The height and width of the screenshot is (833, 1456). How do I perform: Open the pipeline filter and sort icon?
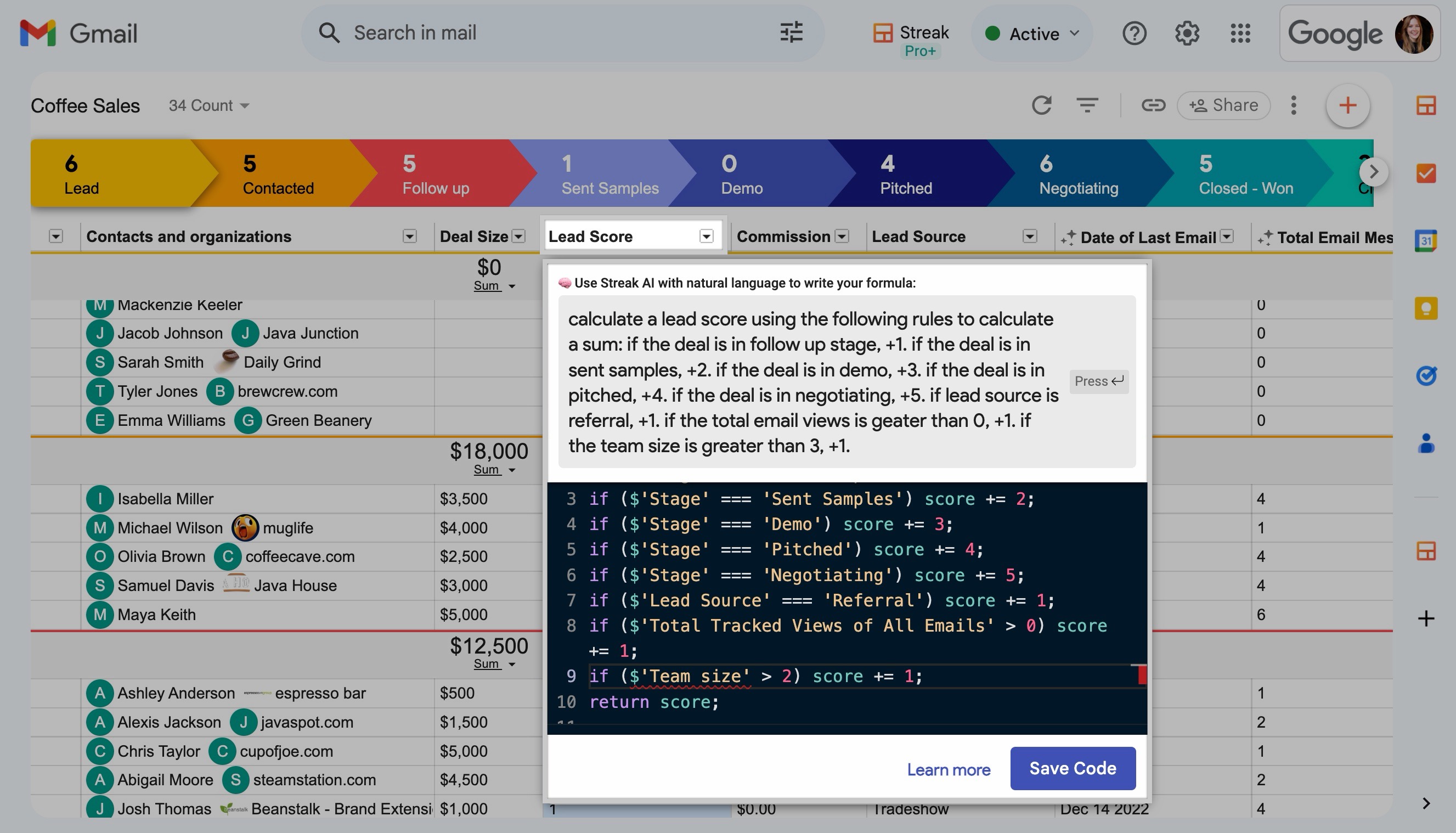1087,105
